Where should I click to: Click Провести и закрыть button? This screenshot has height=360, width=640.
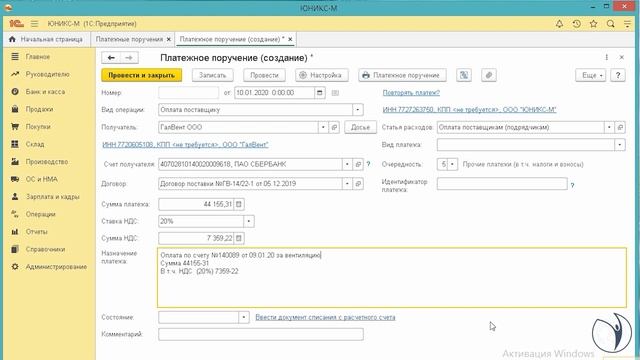coord(141,75)
